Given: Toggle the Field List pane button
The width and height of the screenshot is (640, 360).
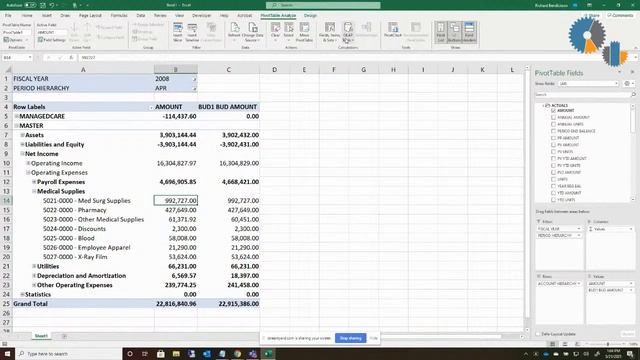Looking at the screenshot, I should click(x=441, y=32).
